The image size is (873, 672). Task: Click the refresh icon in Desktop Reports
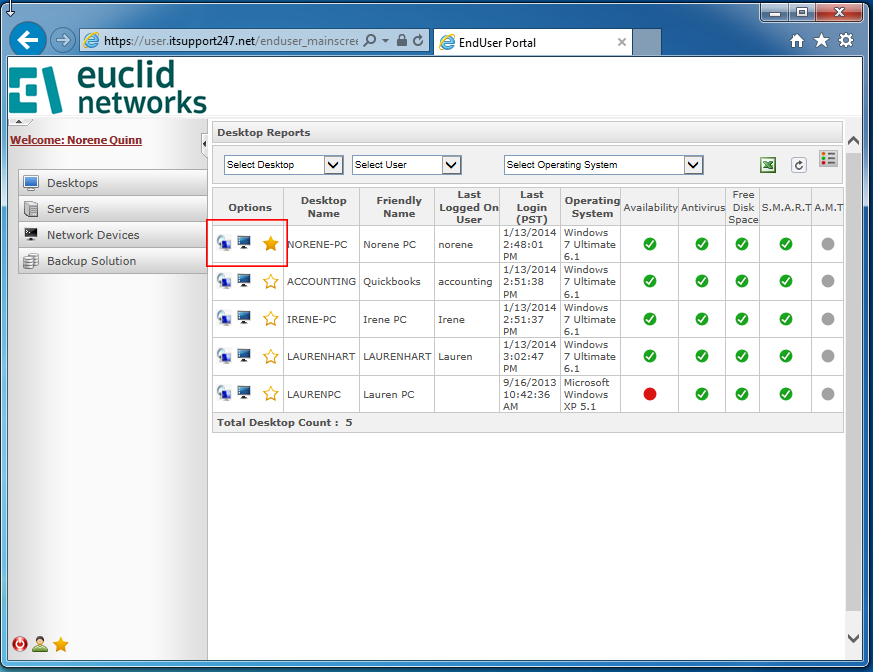(x=798, y=165)
